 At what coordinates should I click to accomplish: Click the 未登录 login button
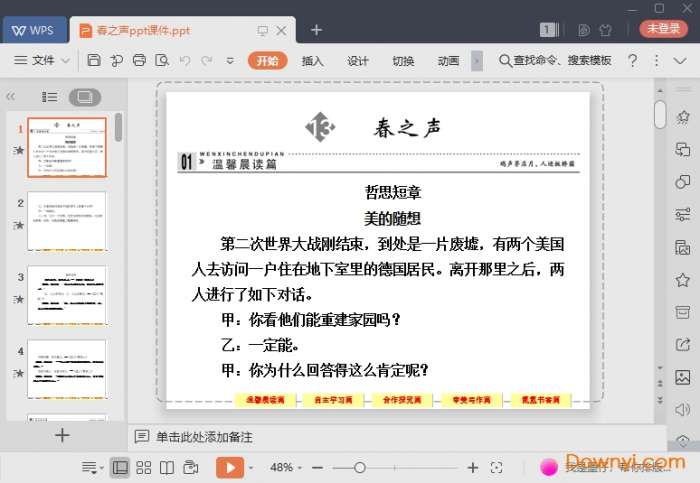tap(664, 29)
